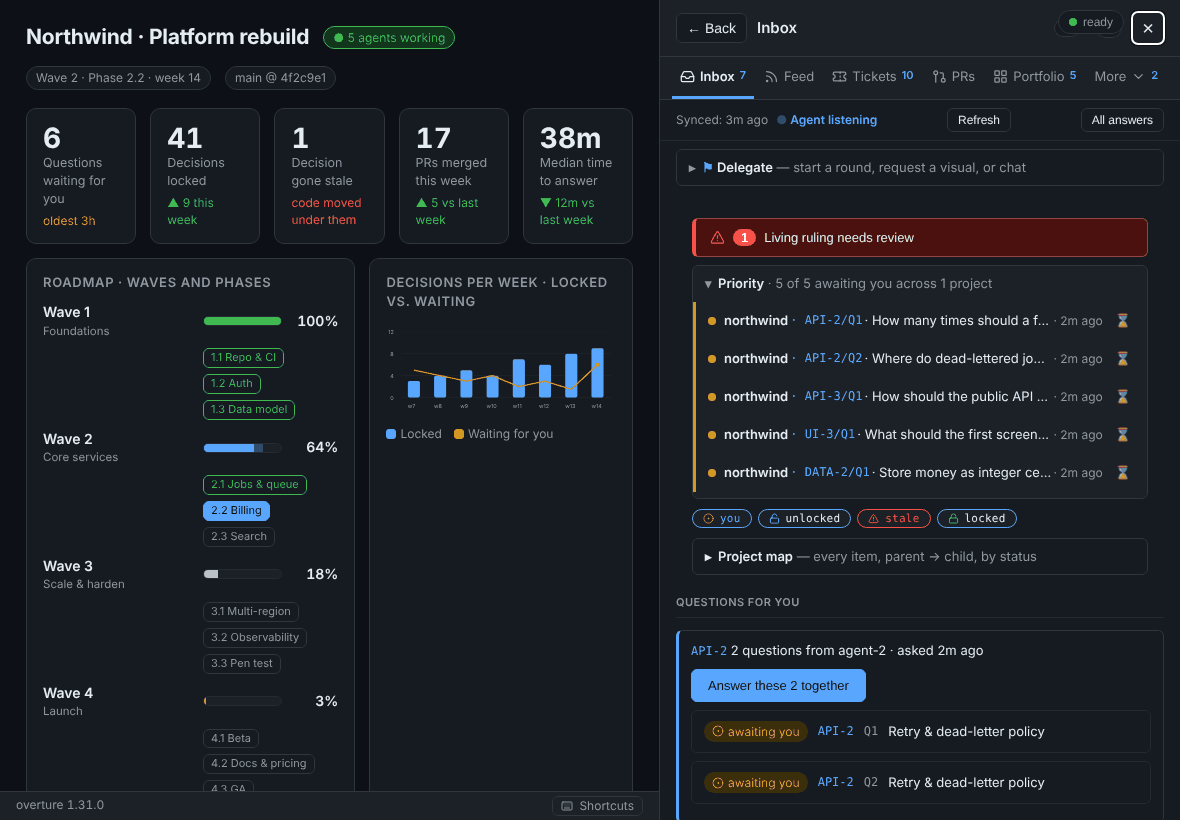
Task: Select the 3.1 Multi-region phase chip
Action: coord(251,612)
